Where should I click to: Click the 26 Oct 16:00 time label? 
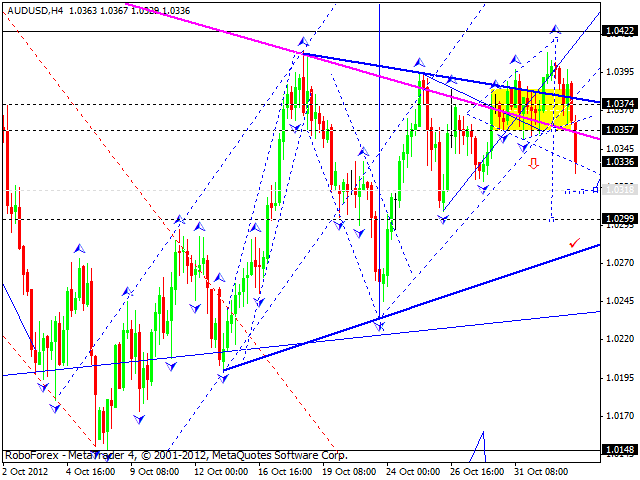click(x=477, y=471)
